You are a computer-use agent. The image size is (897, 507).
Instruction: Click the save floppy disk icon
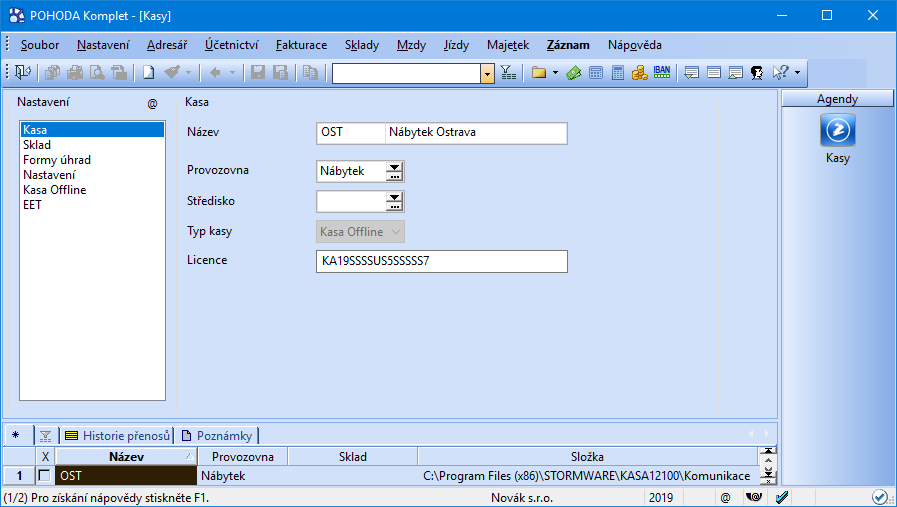point(258,72)
